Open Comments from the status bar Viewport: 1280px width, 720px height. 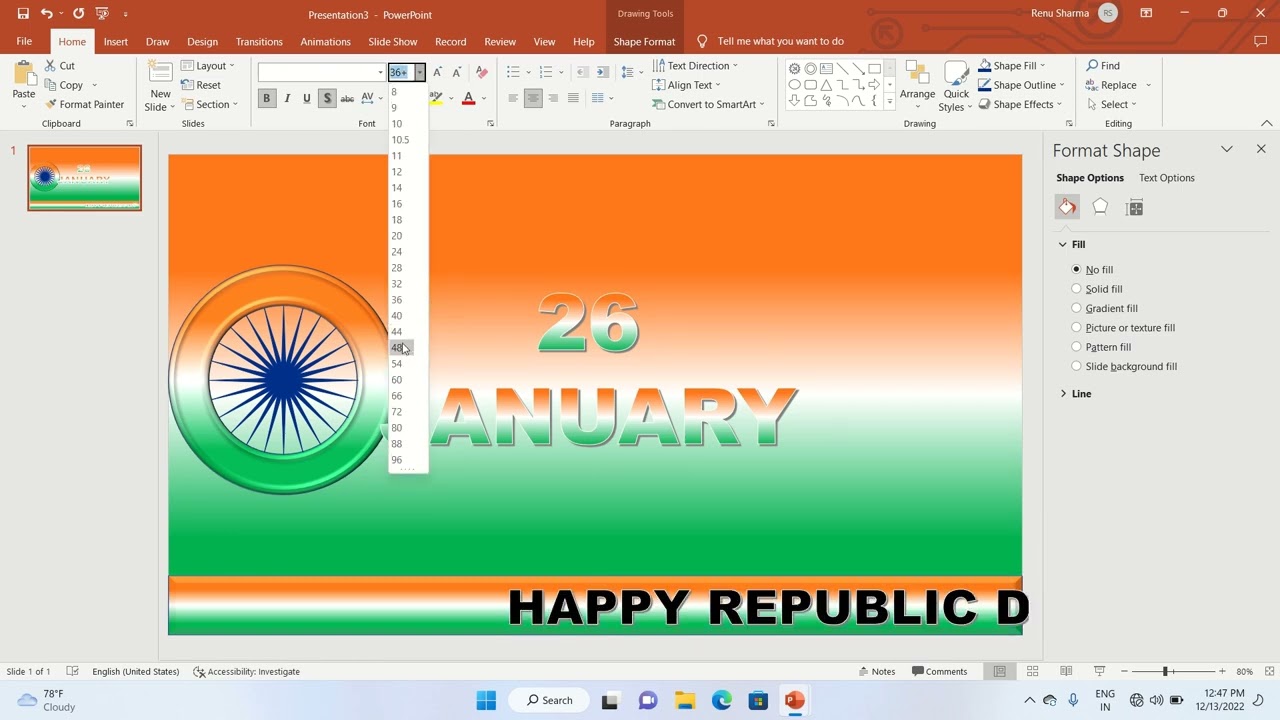939,671
